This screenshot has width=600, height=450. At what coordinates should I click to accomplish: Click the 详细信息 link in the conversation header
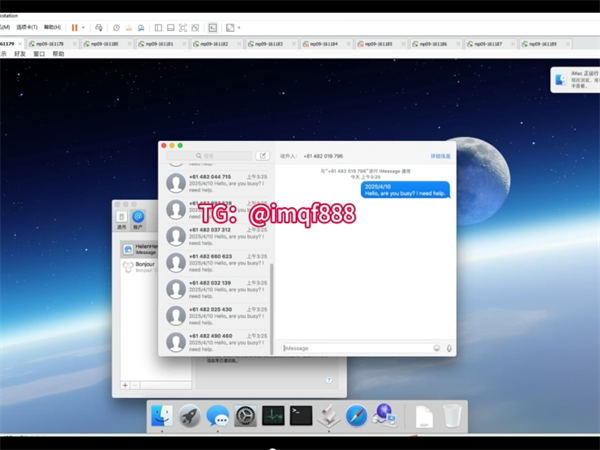click(x=440, y=156)
